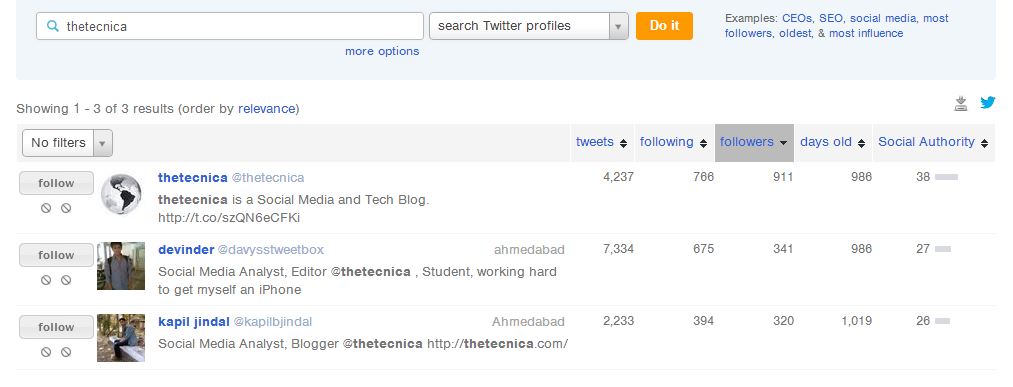Click the orange 'Do it' button
The height and width of the screenshot is (387, 1013).
tap(664, 26)
